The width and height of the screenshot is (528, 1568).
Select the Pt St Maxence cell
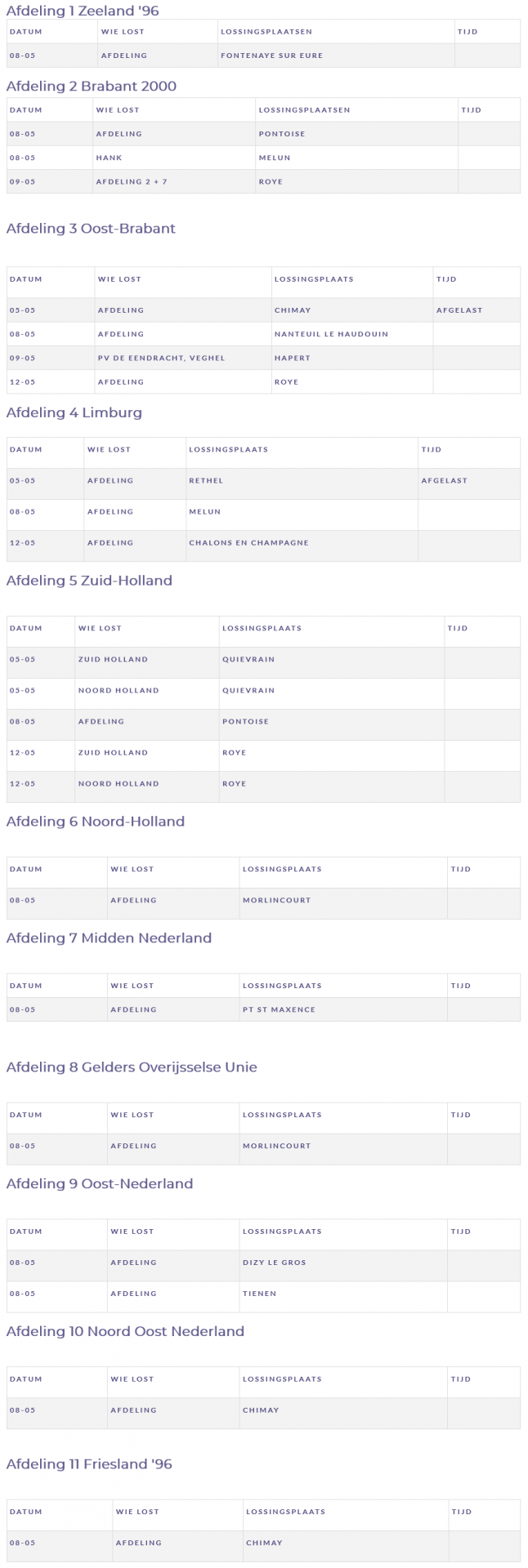[x=279, y=1009]
